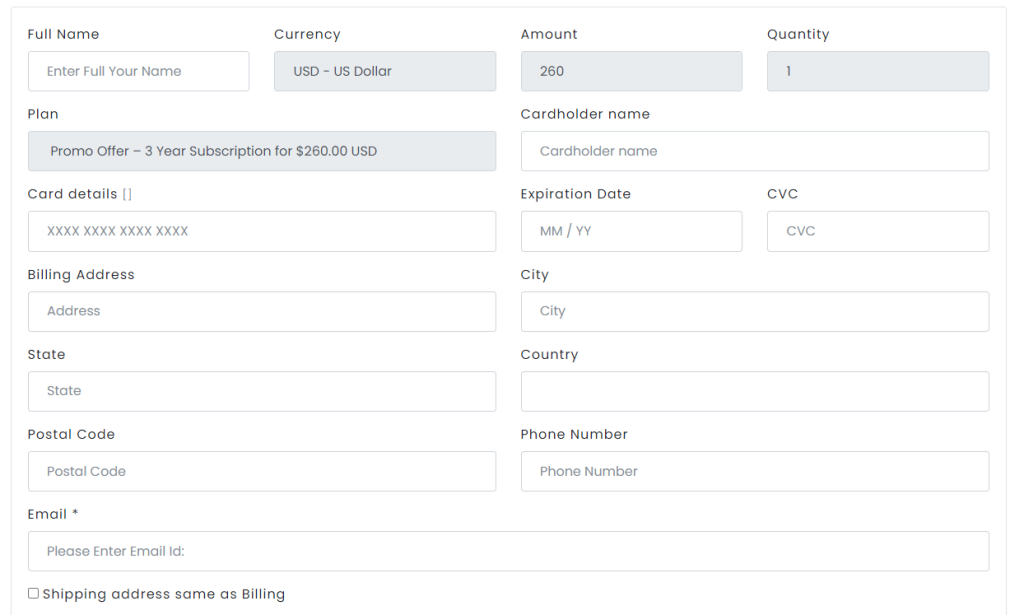Open the Currency USD - US Dollar dropdown
This screenshot has width=1024, height=615.
(x=384, y=71)
